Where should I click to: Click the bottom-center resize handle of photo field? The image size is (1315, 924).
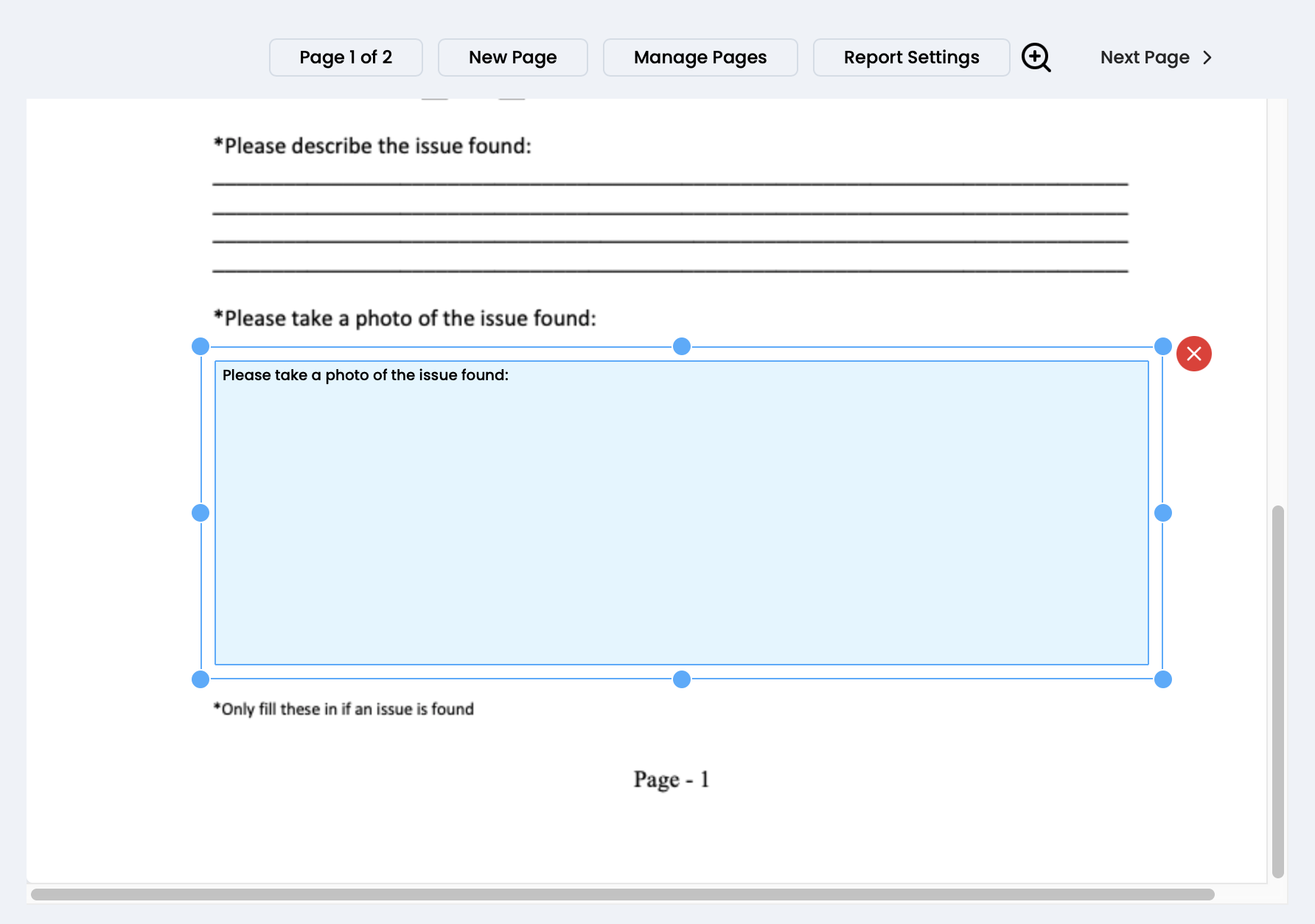coord(682,679)
